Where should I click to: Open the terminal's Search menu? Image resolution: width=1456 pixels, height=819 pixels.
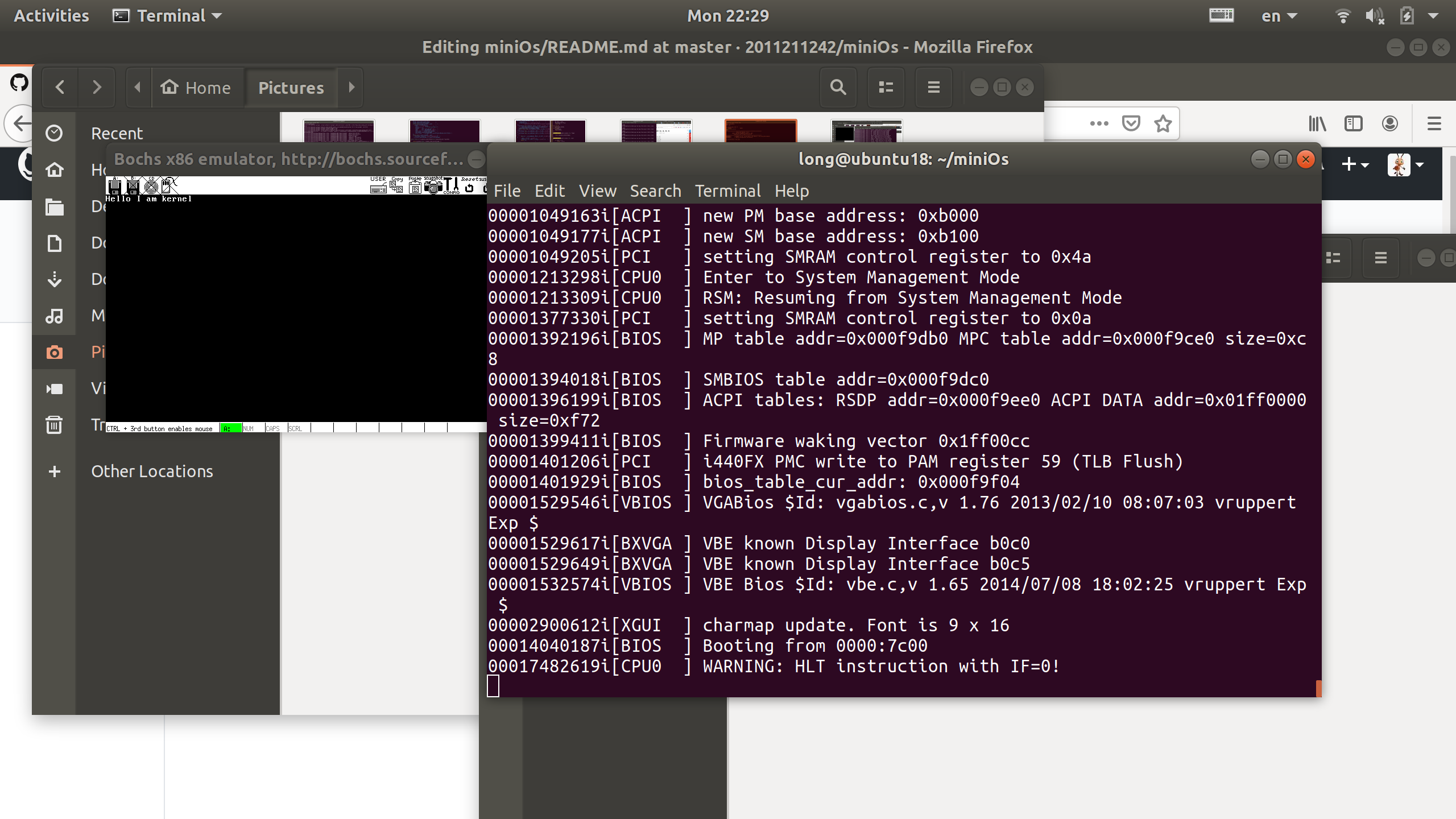[x=655, y=191]
